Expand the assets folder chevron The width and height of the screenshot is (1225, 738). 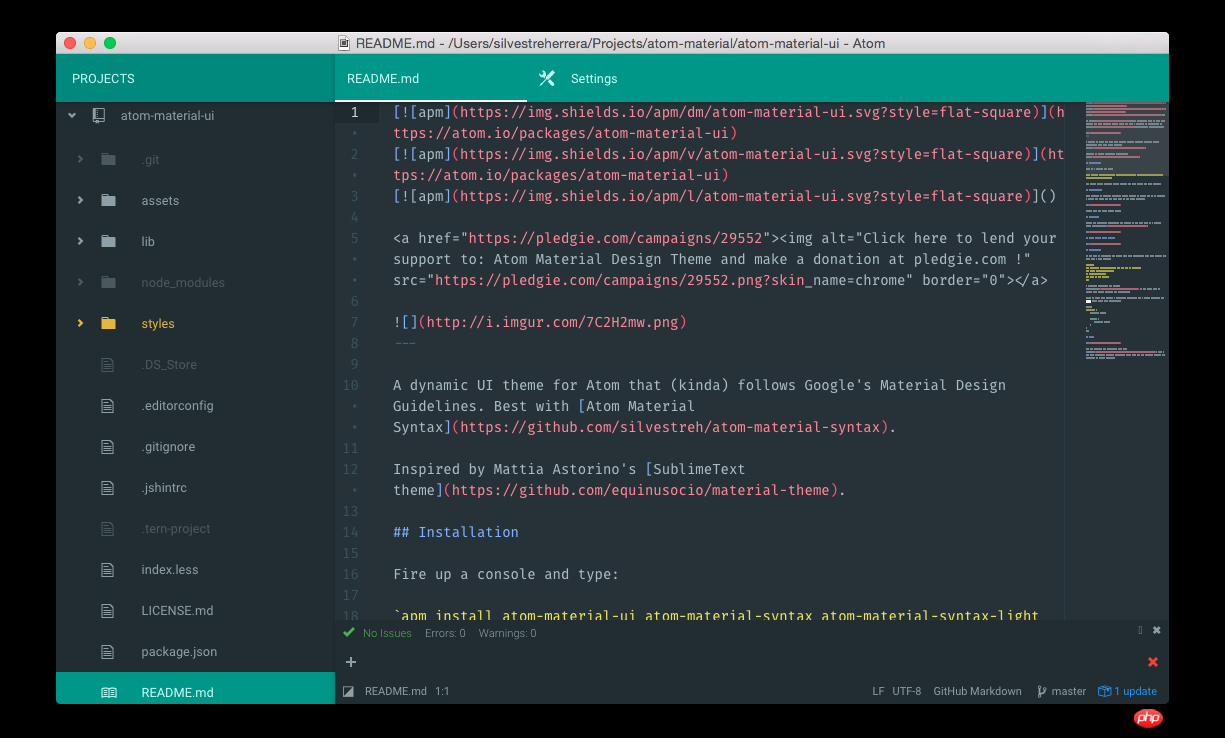(x=79, y=200)
